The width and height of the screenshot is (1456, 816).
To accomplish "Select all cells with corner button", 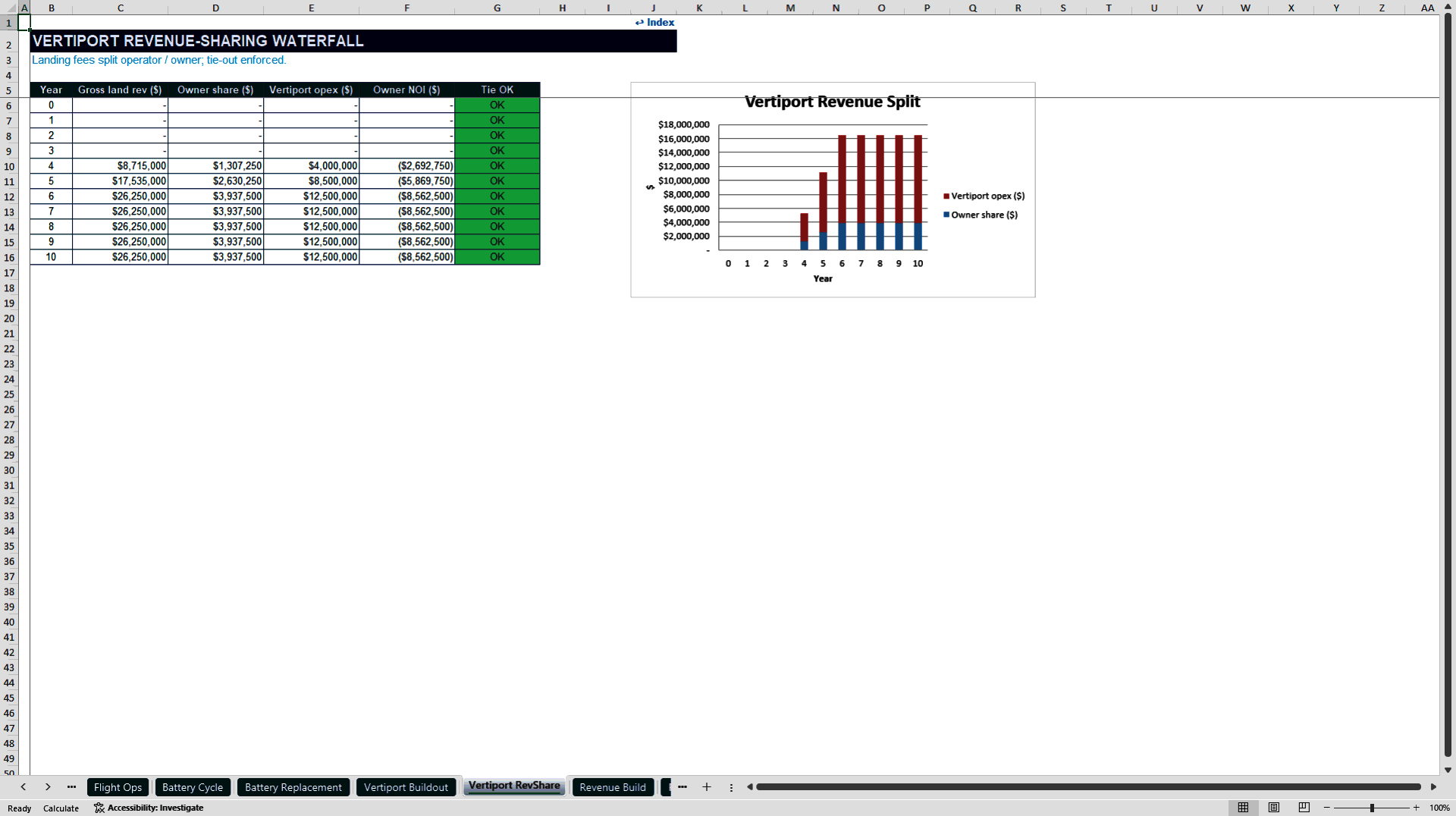I will 9,8.
